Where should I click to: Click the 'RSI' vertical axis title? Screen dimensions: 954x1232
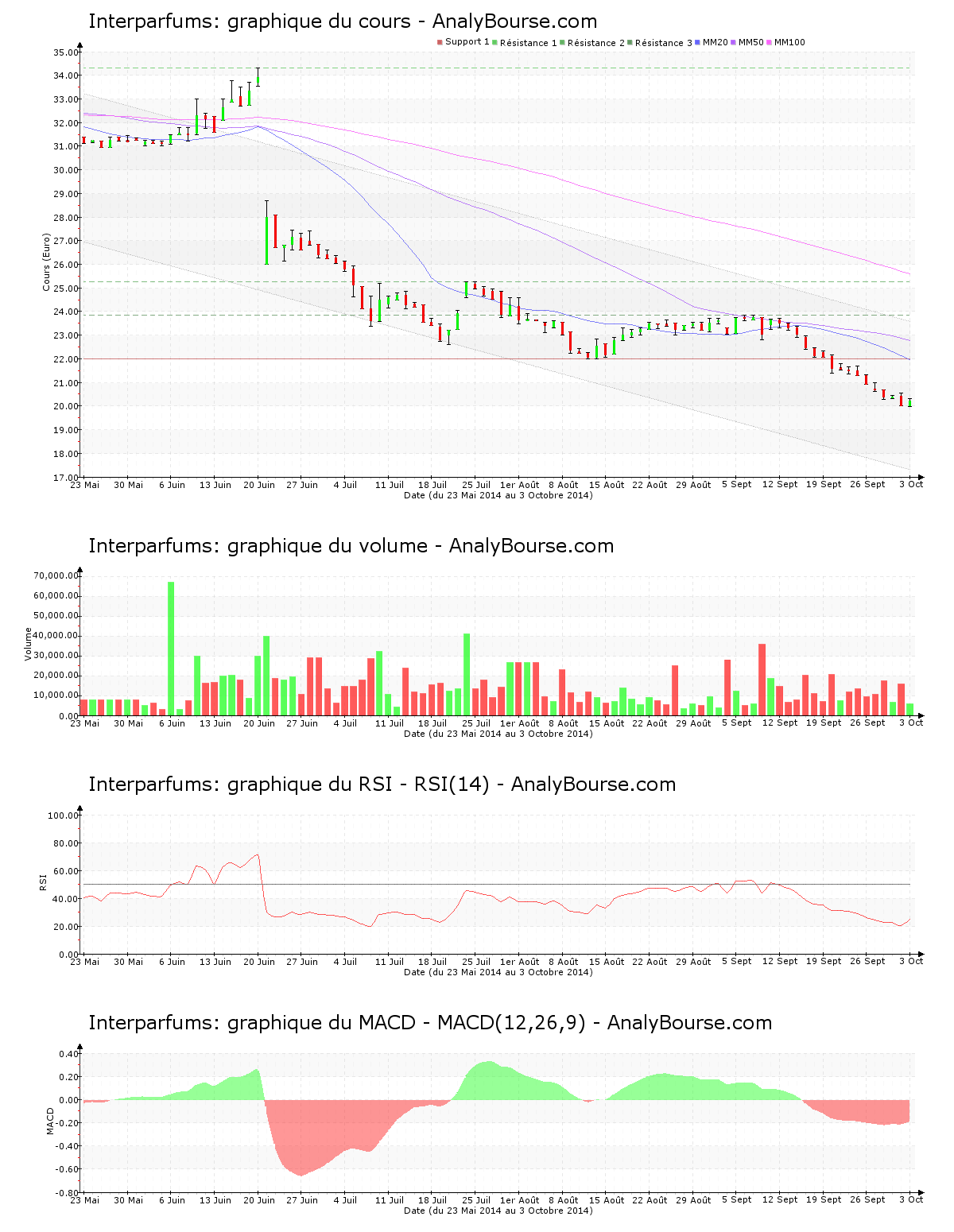[43, 882]
